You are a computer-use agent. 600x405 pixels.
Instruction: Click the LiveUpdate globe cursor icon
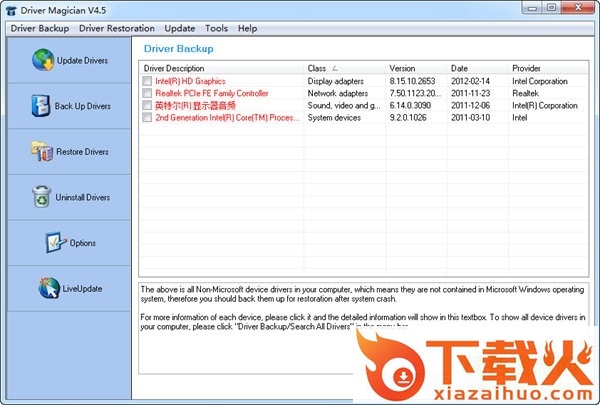49,288
